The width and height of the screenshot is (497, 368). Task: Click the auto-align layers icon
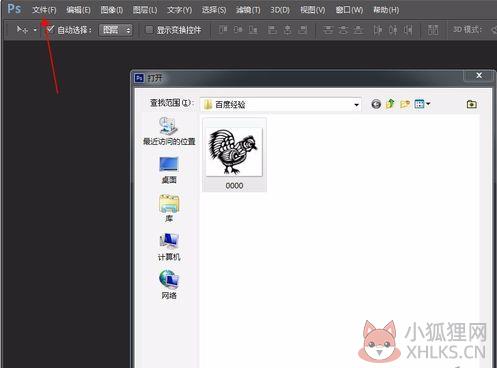(433, 30)
